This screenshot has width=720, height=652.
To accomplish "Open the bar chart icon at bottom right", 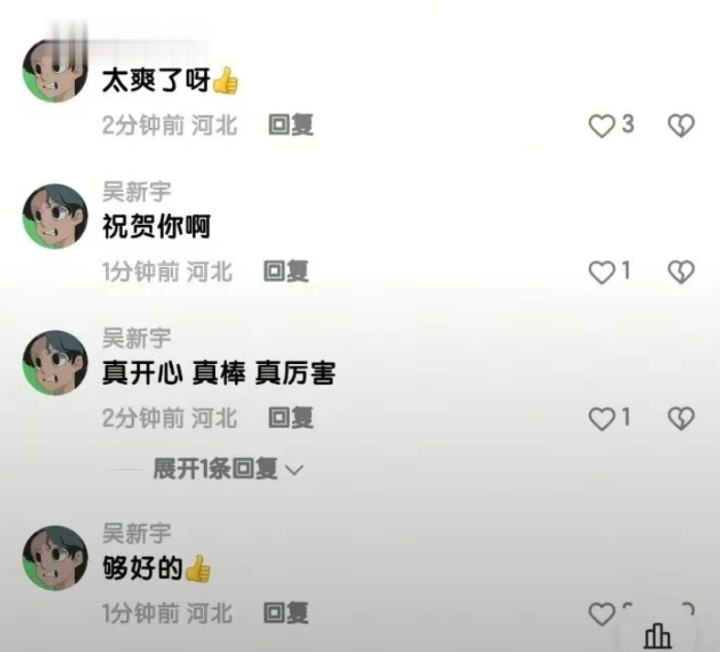I will click(658, 636).
